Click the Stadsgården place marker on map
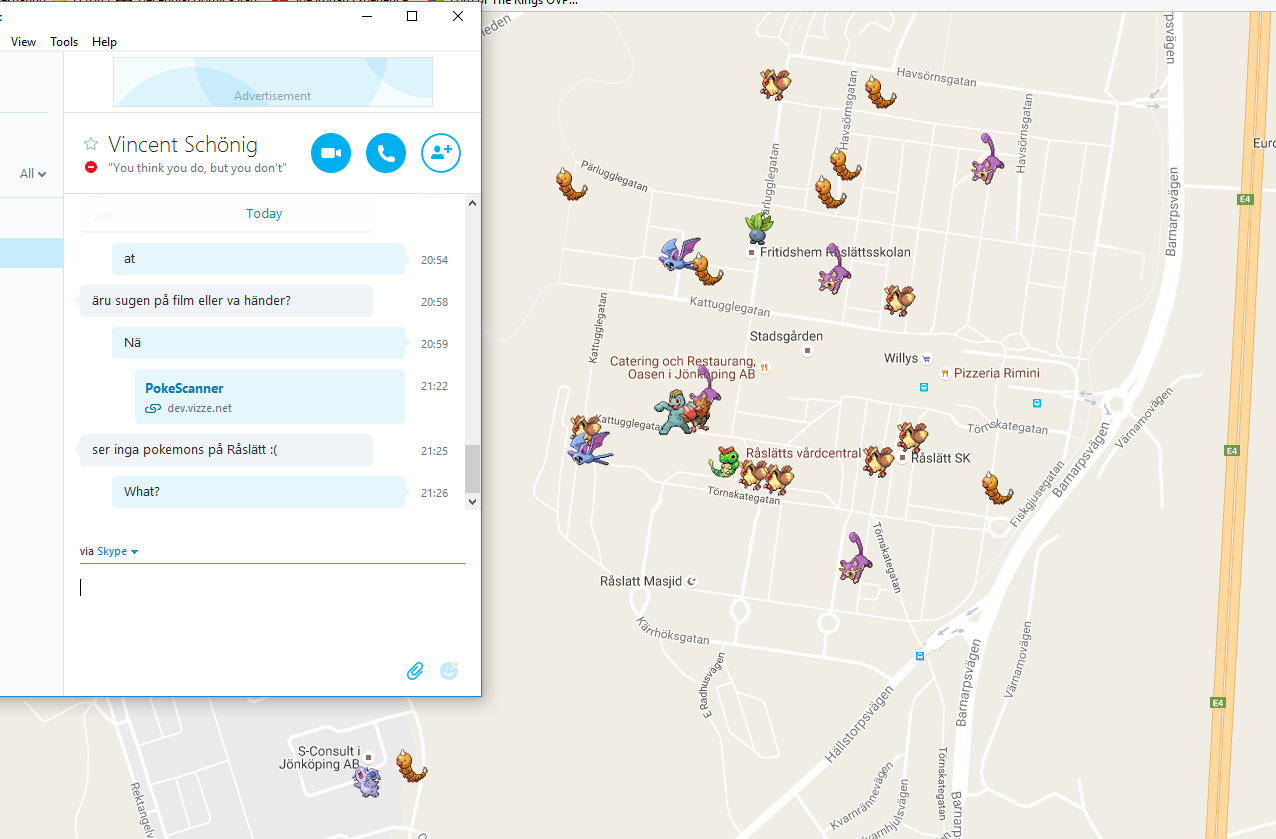 click(x=808, y=351)
